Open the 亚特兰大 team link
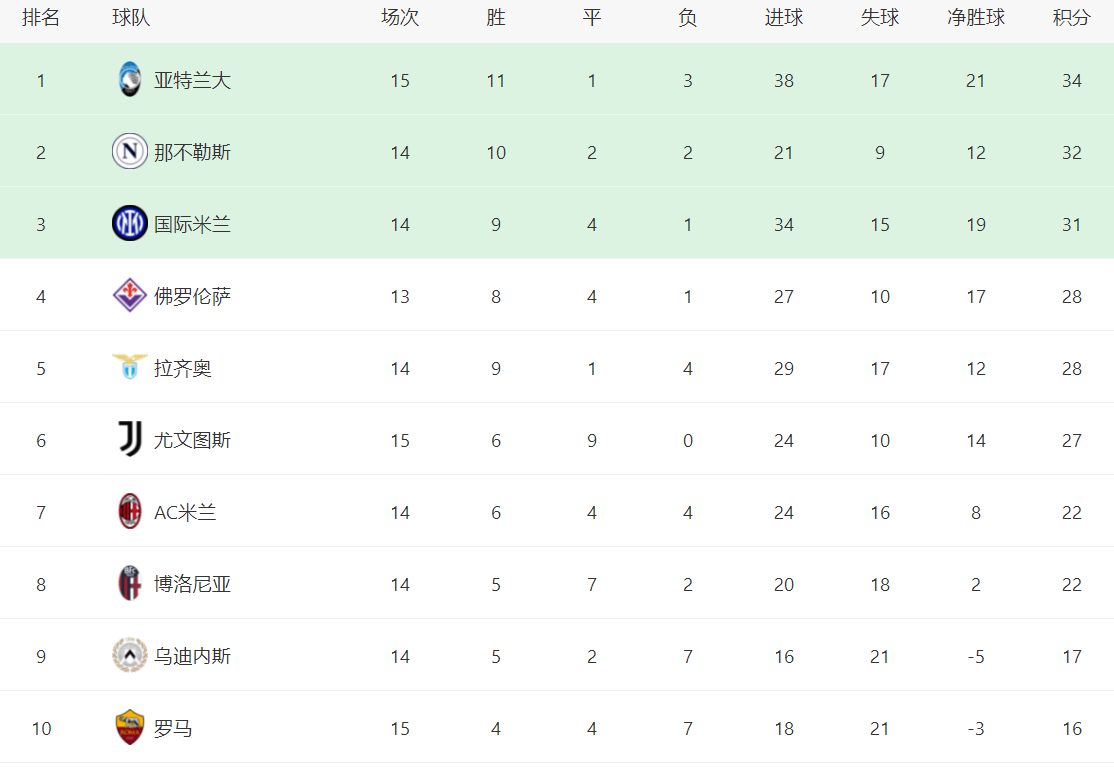Image resolution: width=1114 pixels, height=767 pixels. pos(192,80)
